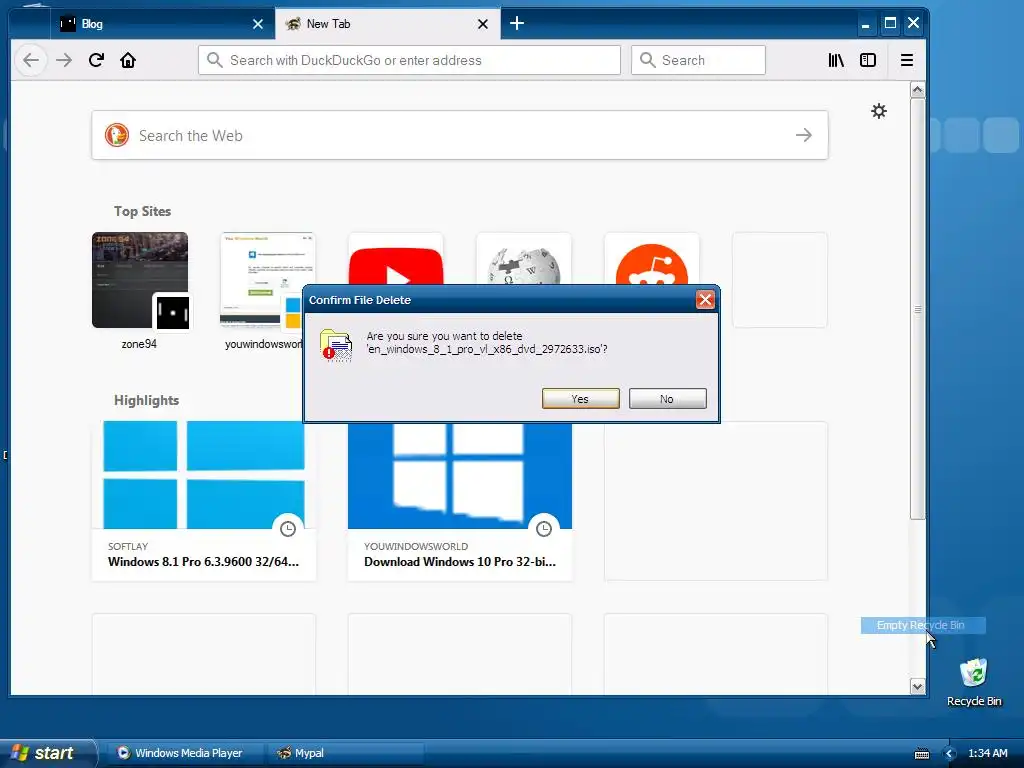The width and height of the screenshot is (1024, 768).
Task: Open New Tab page settings gear
Action: point(879,111)
